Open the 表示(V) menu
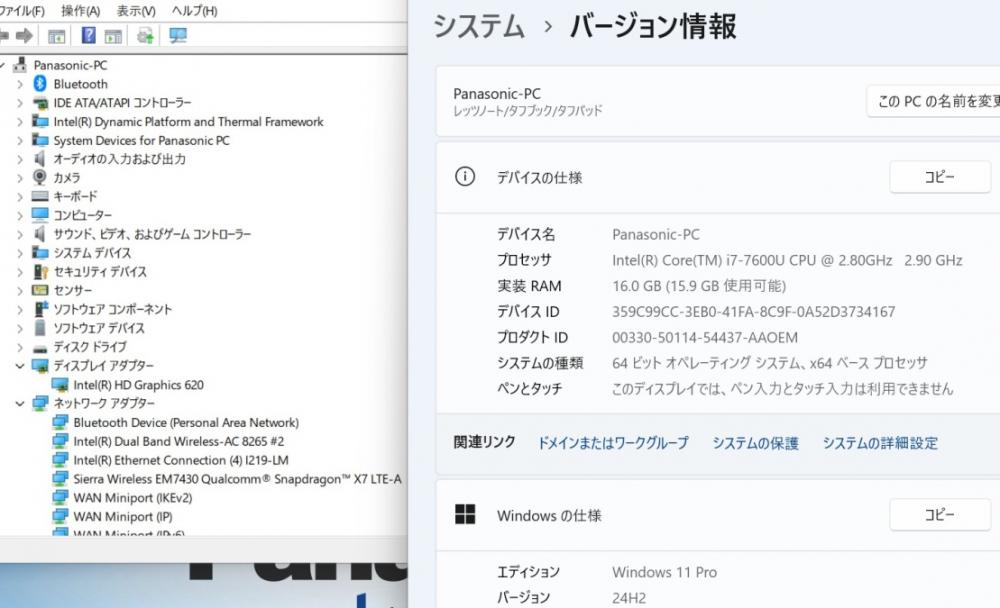Viewport: 1000px width, 608px height. (136, 11)
